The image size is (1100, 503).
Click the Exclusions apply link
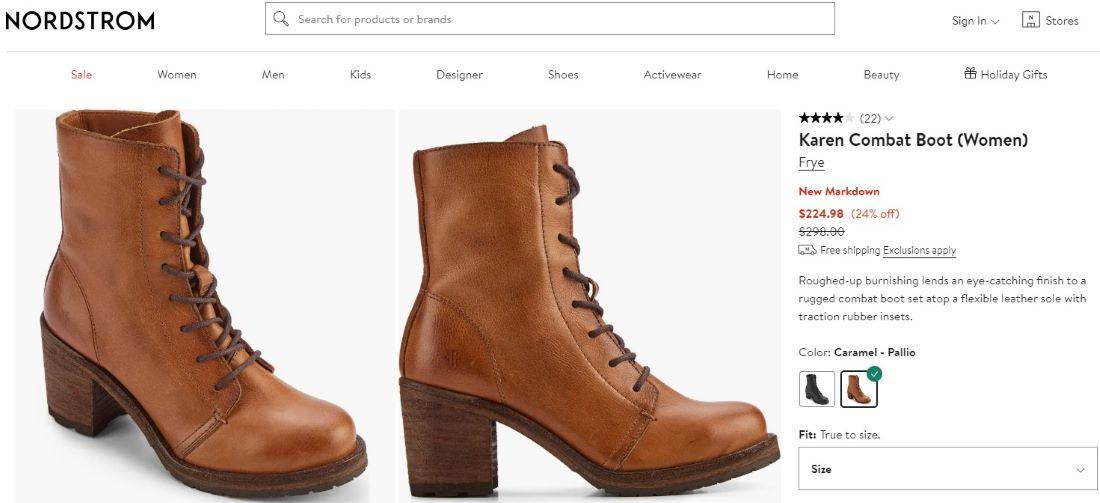click(919, 251)
